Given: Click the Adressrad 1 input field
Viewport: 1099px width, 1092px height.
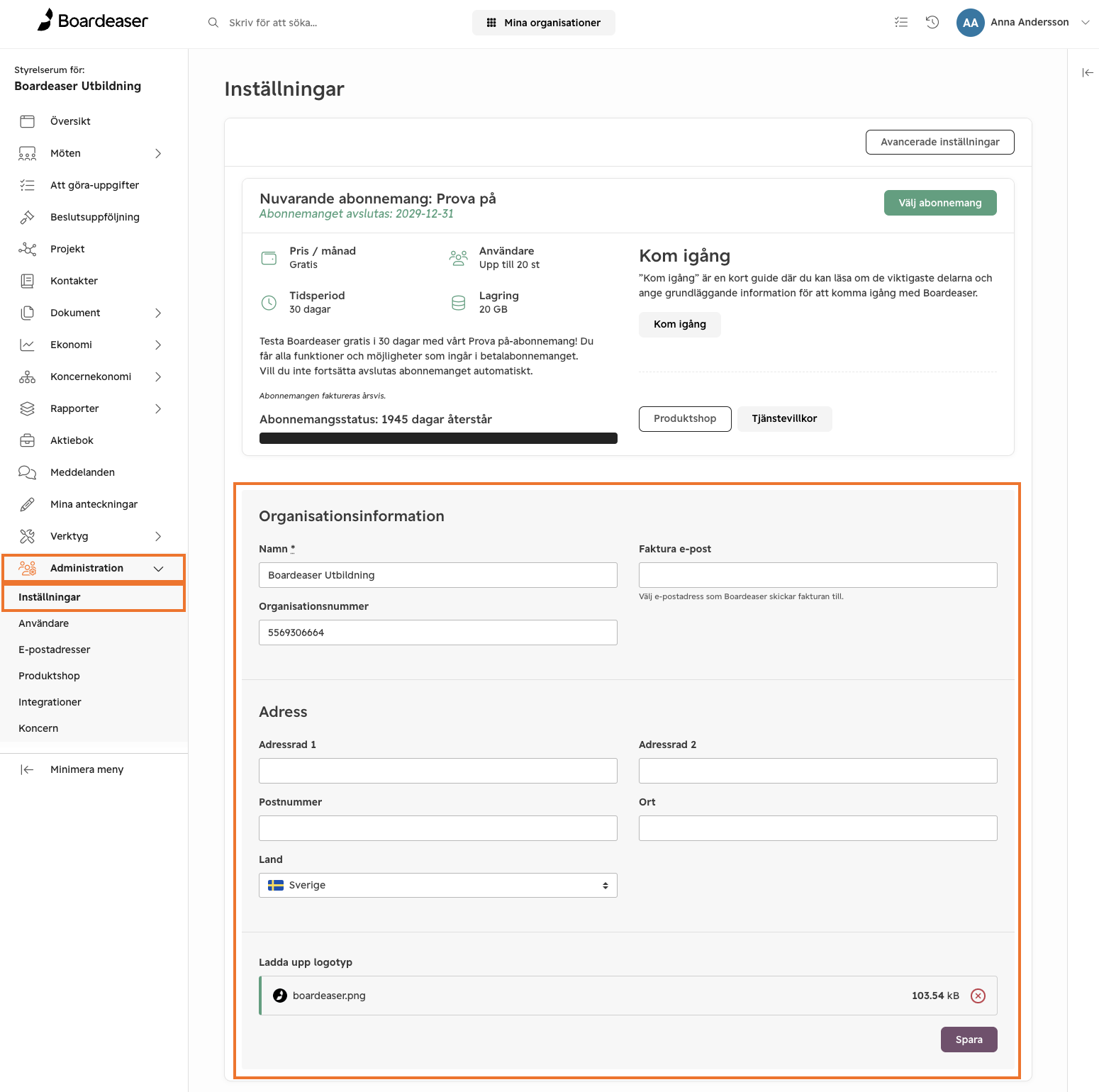Looking at the screenshot, I should click(x=437, y=771).
